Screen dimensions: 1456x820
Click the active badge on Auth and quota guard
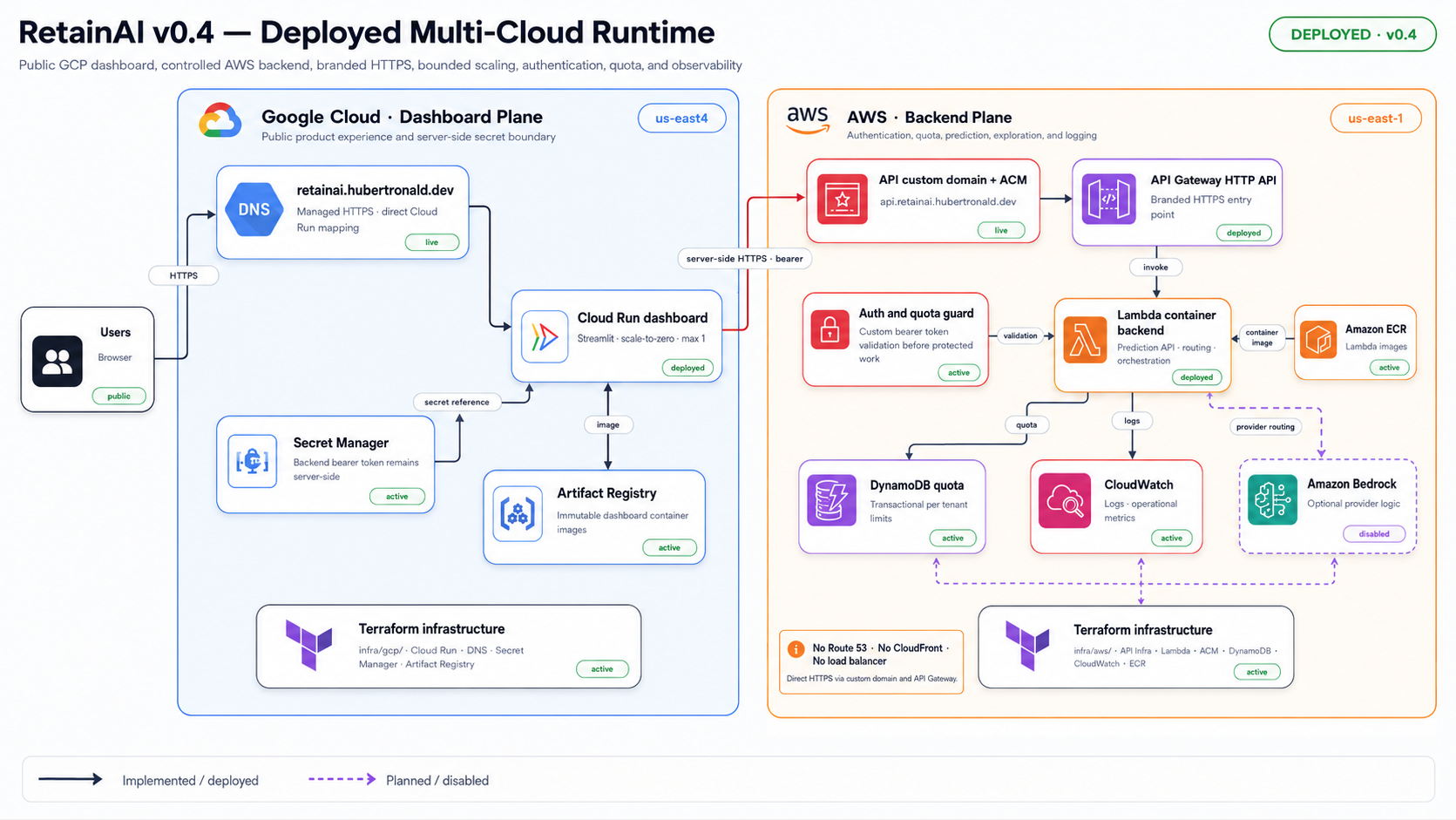(x=958, y=373)
